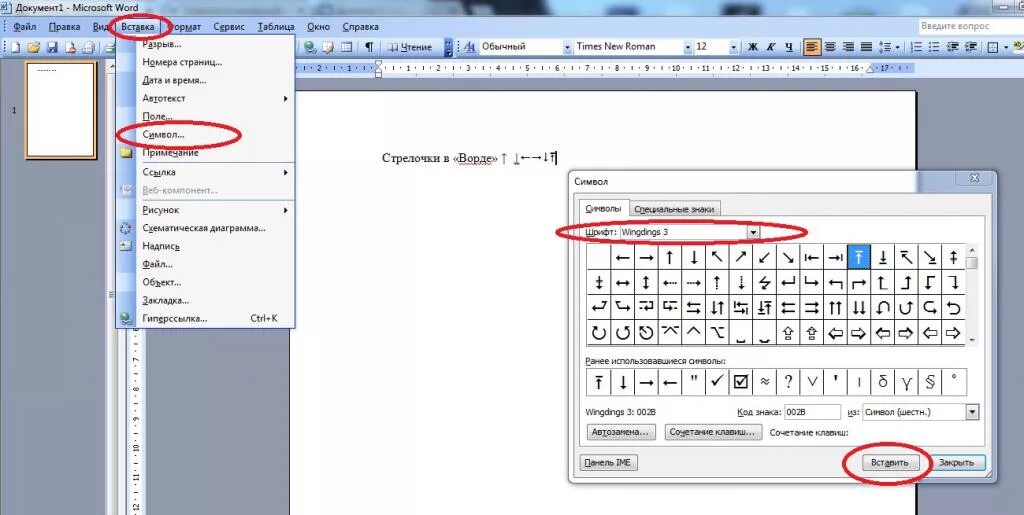The height and width of the screenshot is (515, 1024).
Task: Center the text alignment
Action: 830,47
